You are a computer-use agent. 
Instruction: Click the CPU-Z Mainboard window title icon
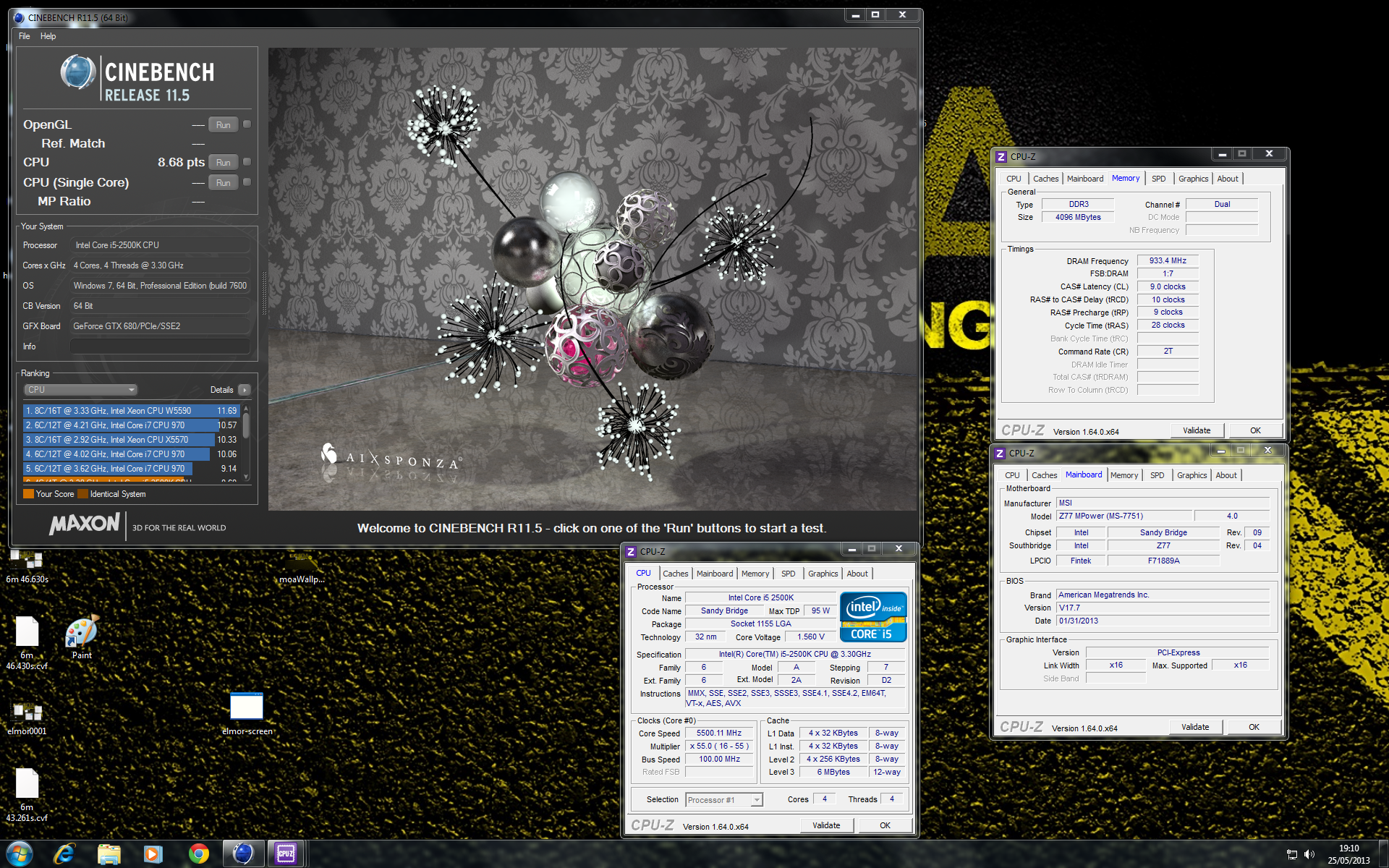[1000, 453]
